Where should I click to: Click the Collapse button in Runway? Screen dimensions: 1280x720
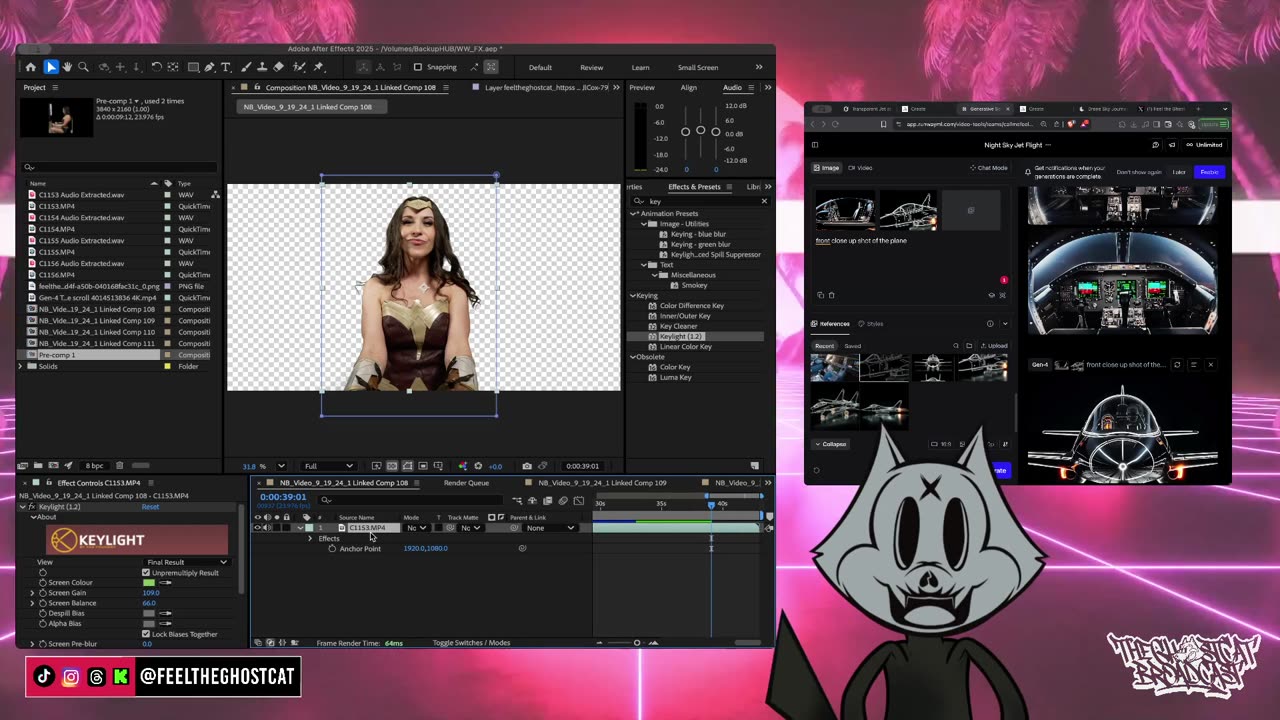pyautogui.click(x=831, y=444)
